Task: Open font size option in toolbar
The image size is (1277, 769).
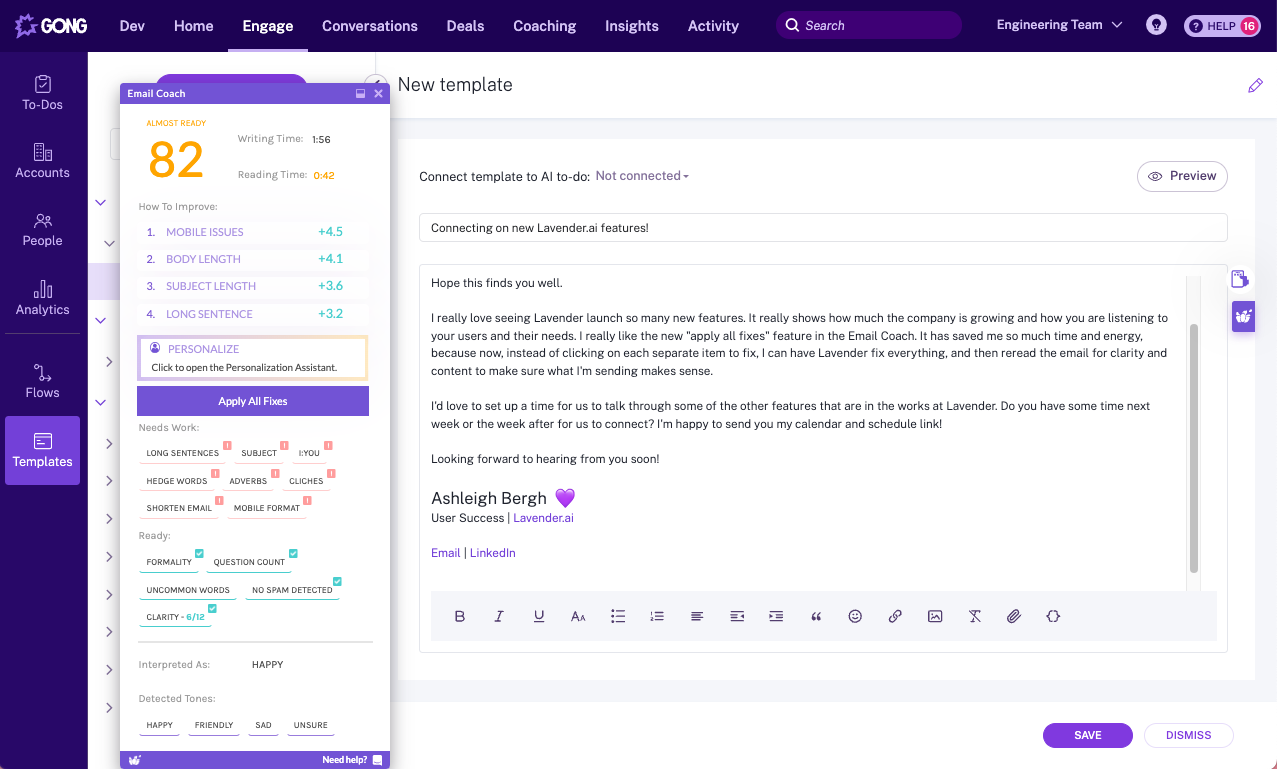Action: tap(578, 616)
